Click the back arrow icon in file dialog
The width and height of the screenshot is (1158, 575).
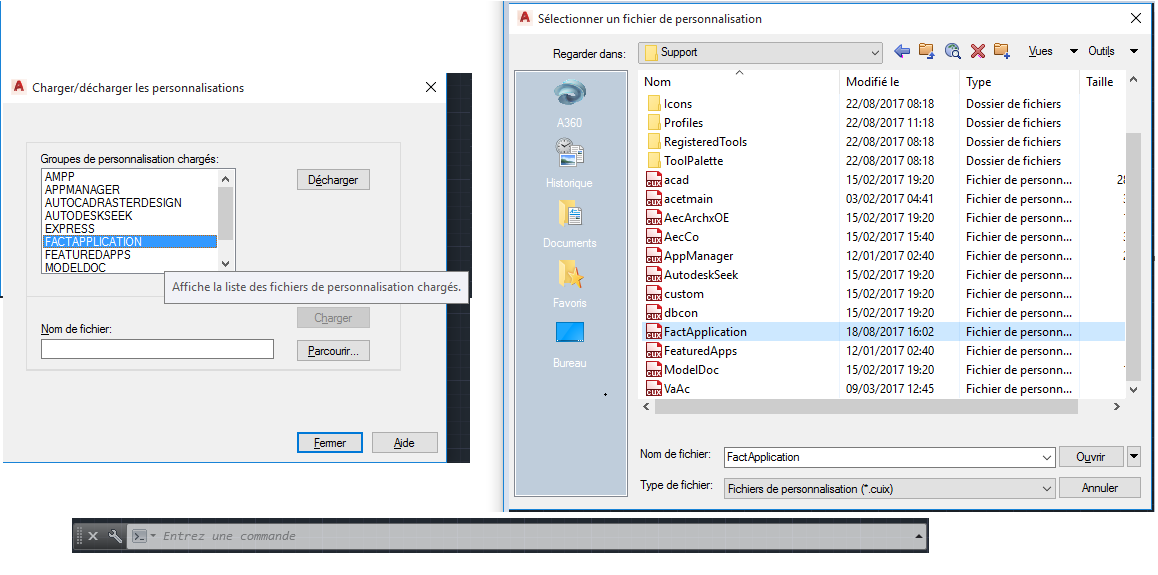(902, 51)
